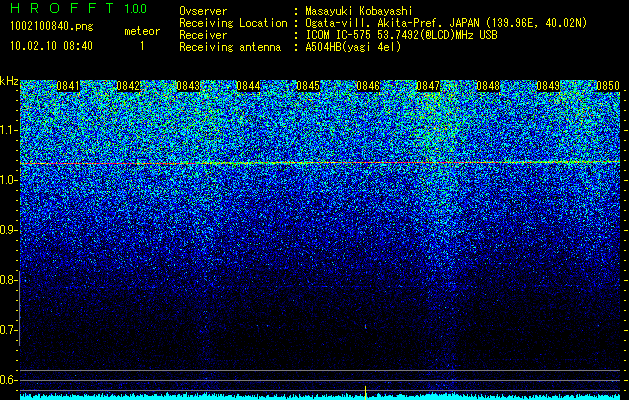Click the 0.7 kHz axis label
This screenshot has width=629, height=400.
coord(8,330)
